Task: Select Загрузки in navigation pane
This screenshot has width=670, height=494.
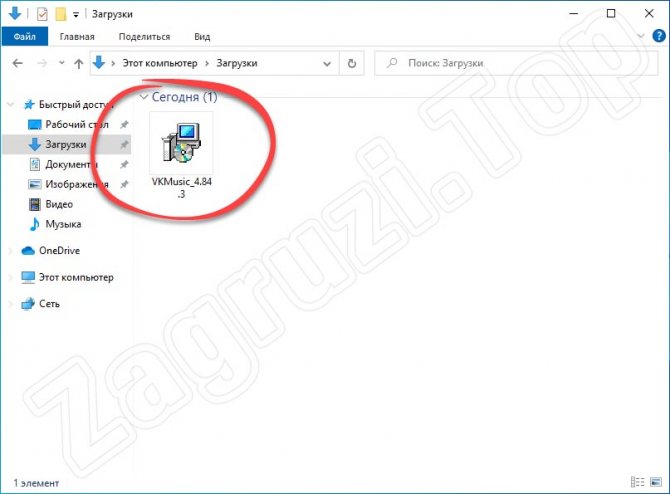Action: [x=66, y=144]
